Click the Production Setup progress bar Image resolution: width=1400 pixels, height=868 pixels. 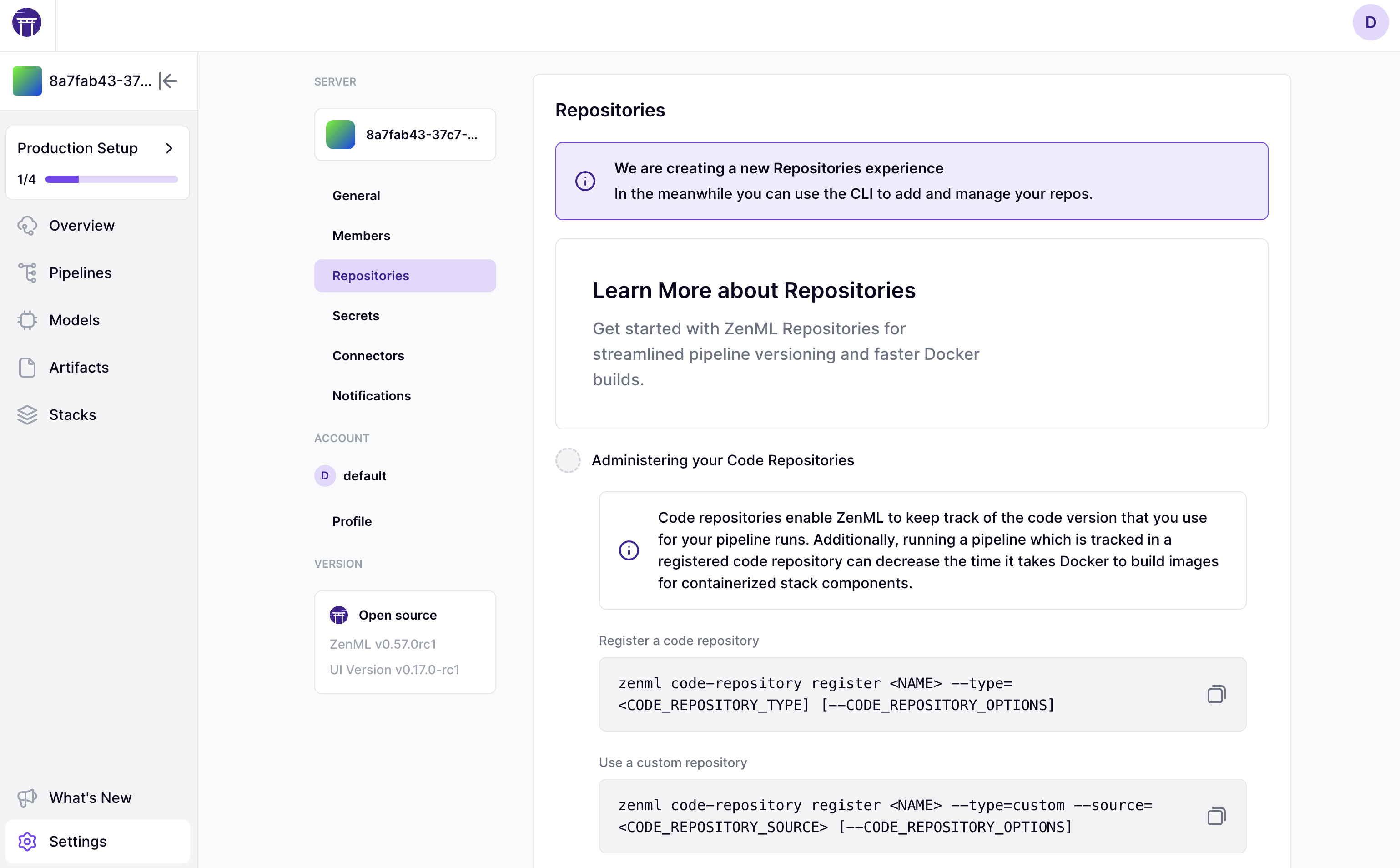[x=111, y=179]
